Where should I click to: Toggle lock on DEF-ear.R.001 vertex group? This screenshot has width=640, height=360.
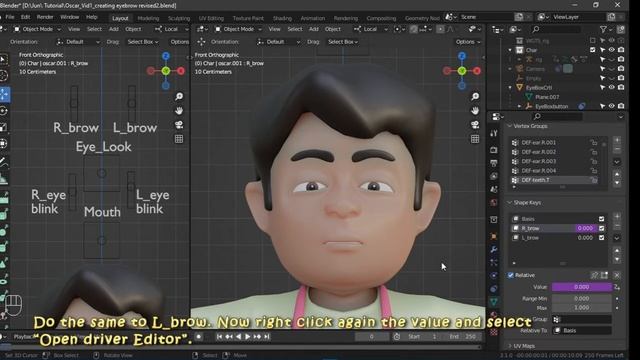pos(593,142)
